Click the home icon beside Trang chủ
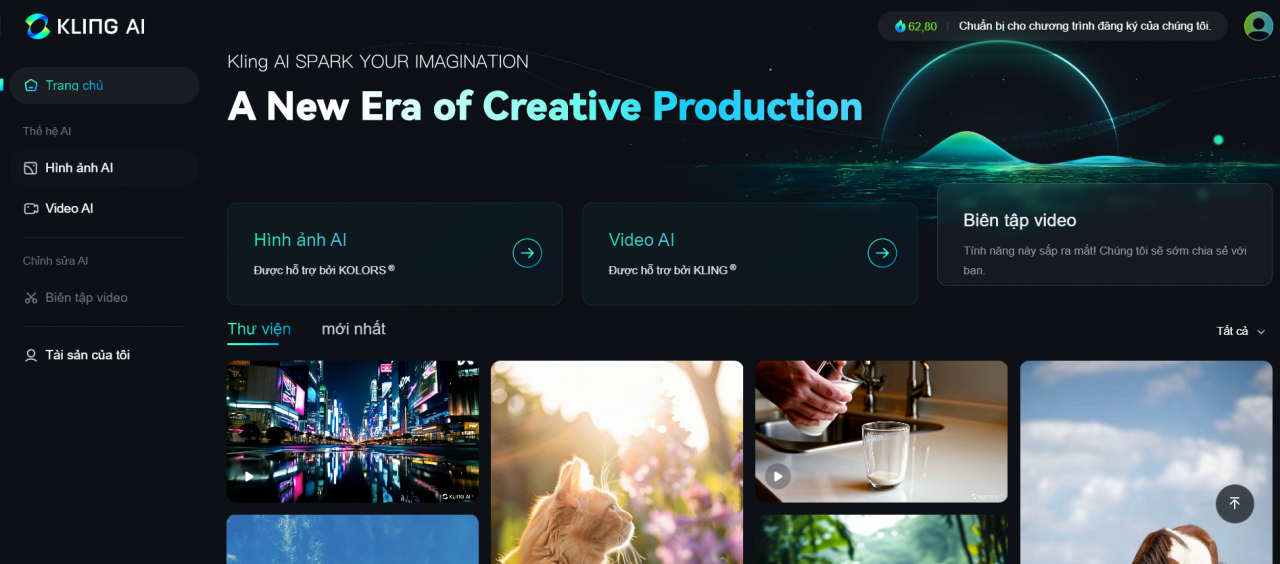This screenshot has height=564, width=1280. tap(31, 85)
